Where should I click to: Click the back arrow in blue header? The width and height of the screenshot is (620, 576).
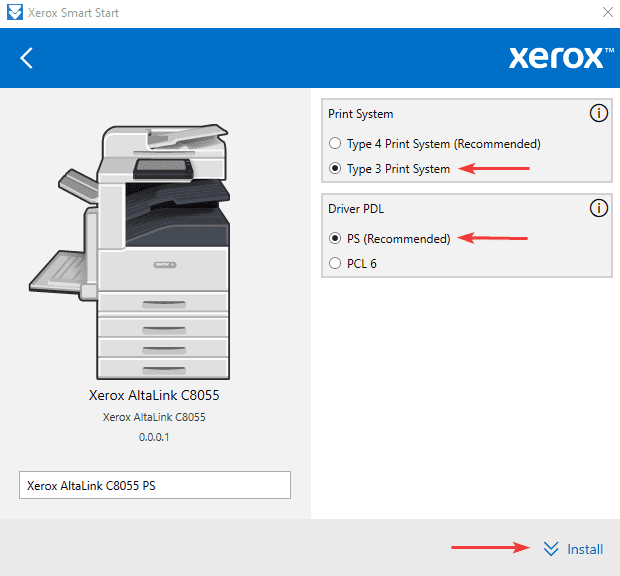(x=27, y=58)
